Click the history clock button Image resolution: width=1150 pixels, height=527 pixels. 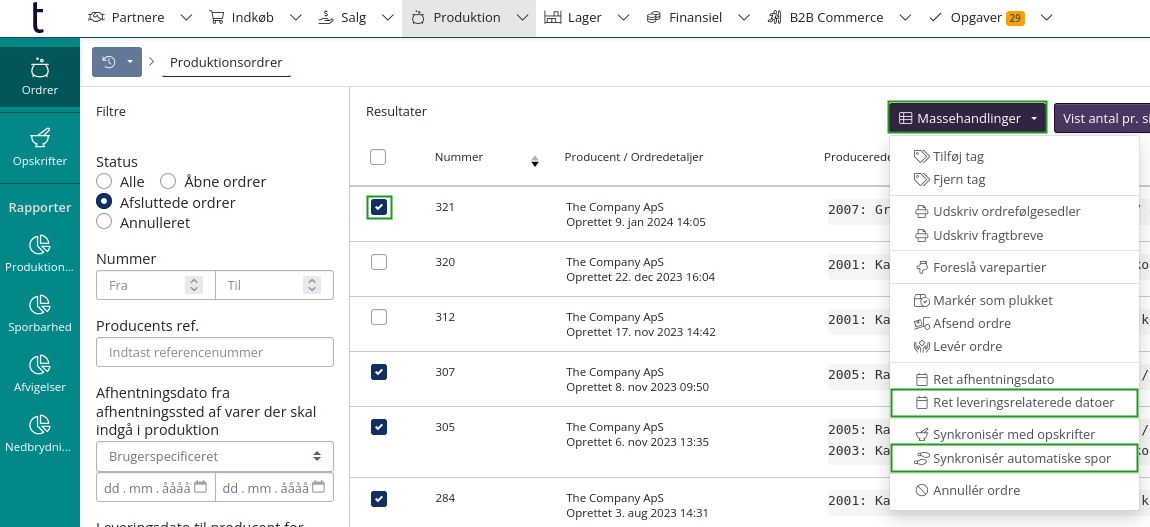[110, 62]
